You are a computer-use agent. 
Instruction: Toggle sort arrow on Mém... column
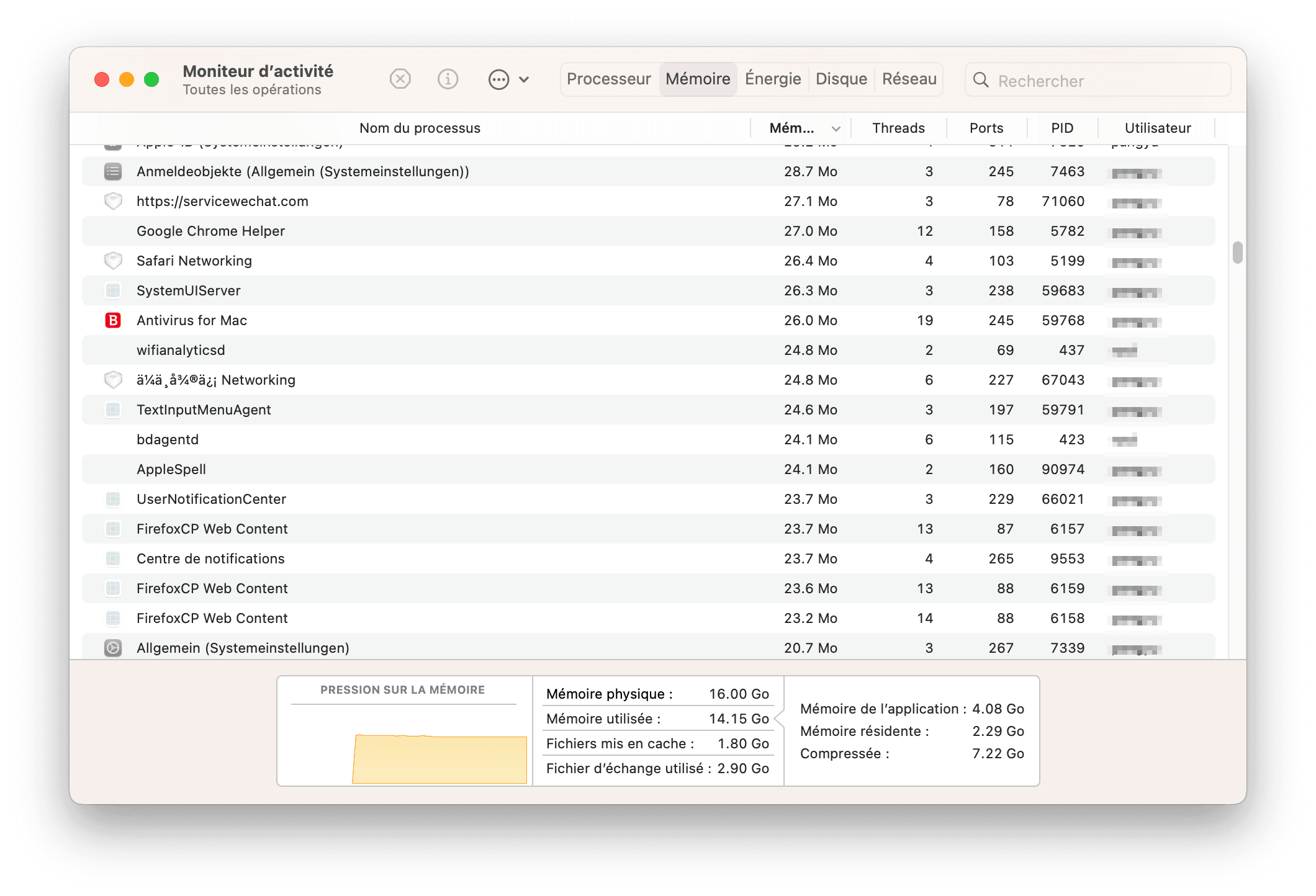[x=836, y=128]
